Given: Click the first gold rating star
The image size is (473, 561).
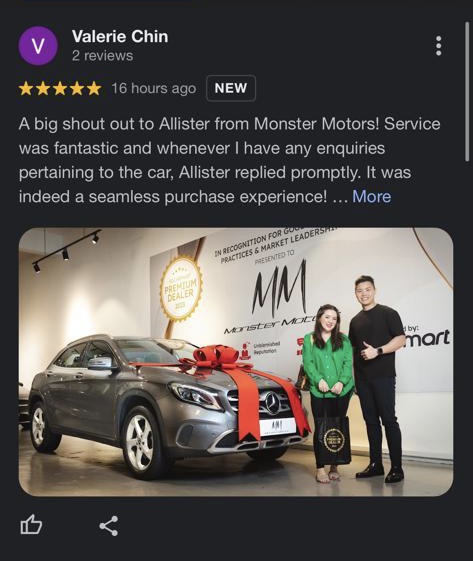Looking at the screenshot, I should click(26, 88).
